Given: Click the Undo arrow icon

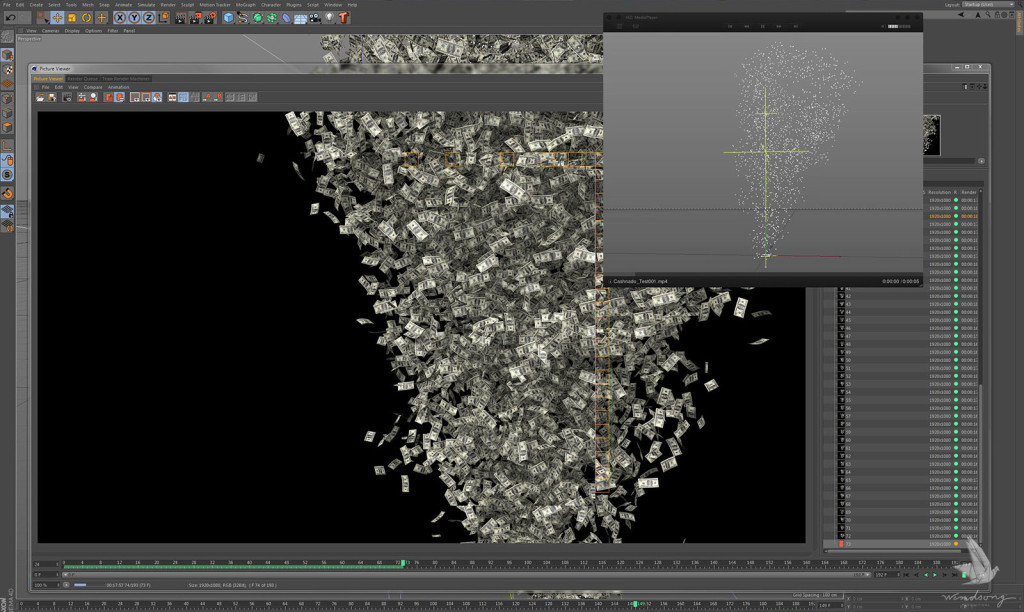Looking at the screenshot, I should (11, 18).
